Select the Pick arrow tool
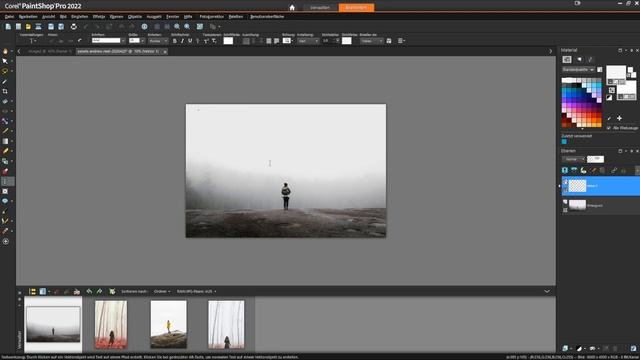Screen dimensions: 640x360 pos(5,61)
